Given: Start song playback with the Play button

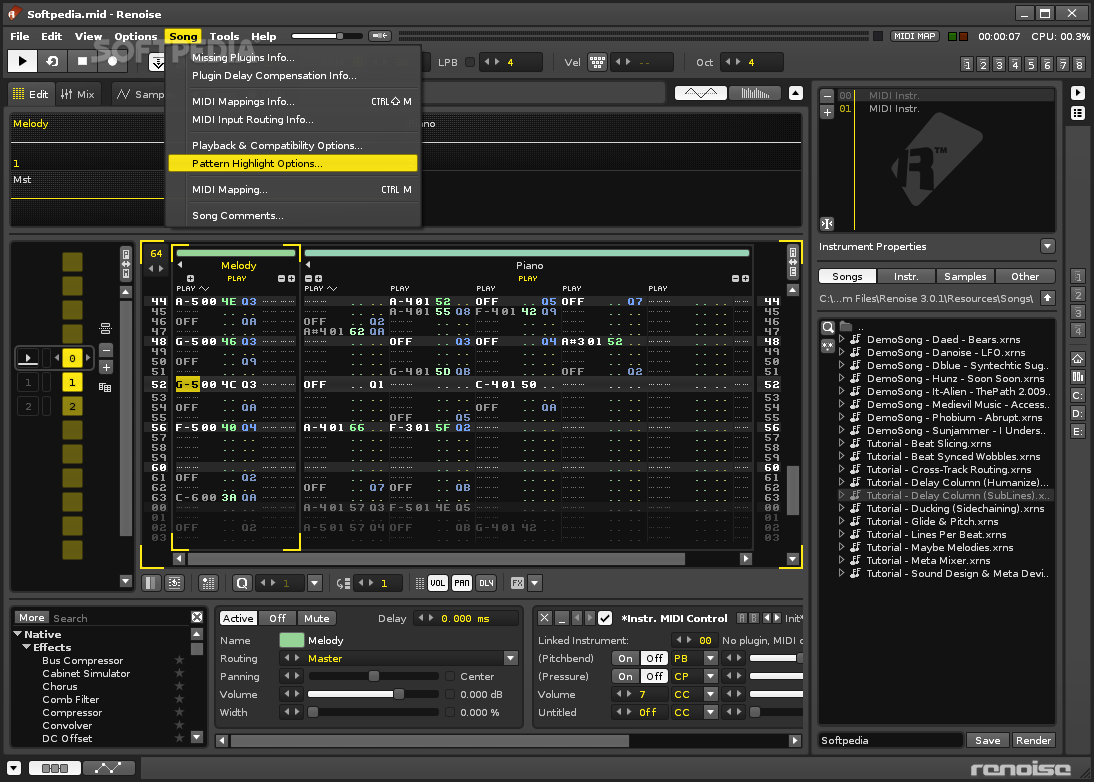Looking at the screenshot, I should [x=22, y=61].
